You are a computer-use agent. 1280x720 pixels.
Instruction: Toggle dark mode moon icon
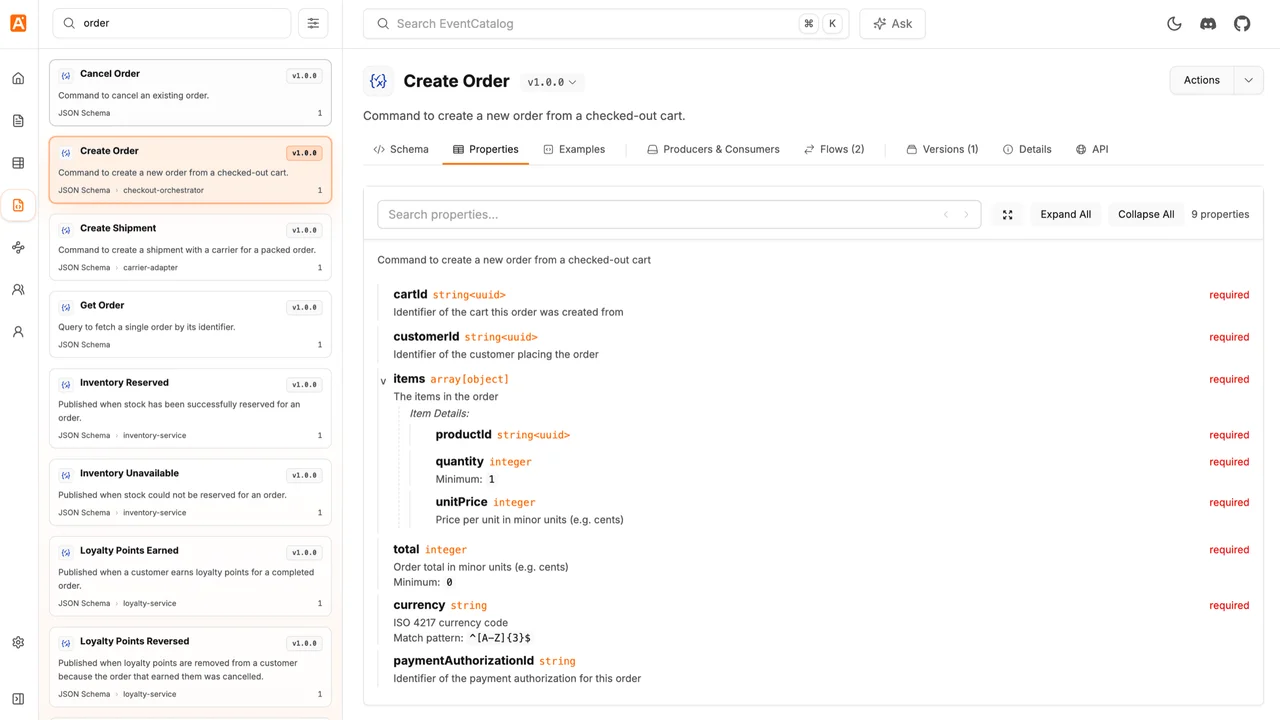[x=1174, y=24]
